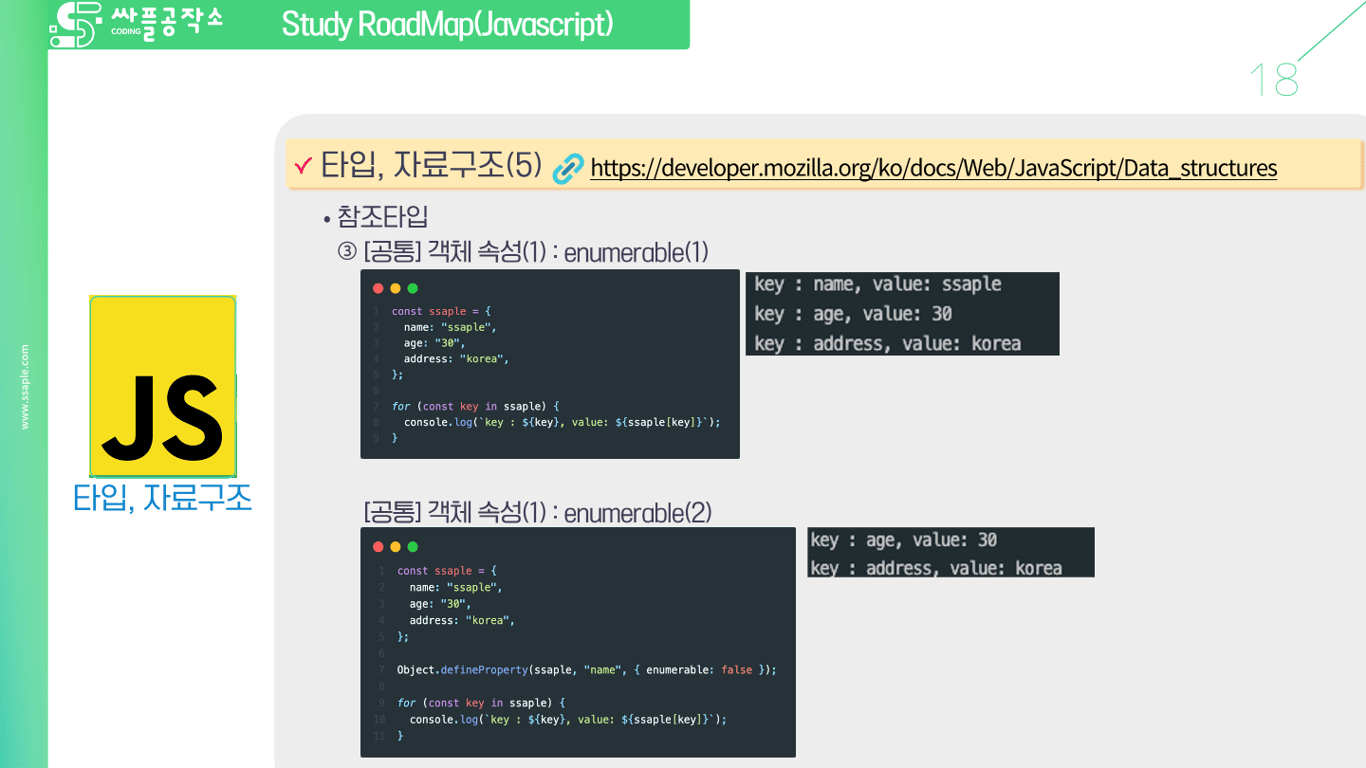Viewport: 1366px width, 768px height.
Task: Select the red dot on the second code window
Action: (378, 547)
